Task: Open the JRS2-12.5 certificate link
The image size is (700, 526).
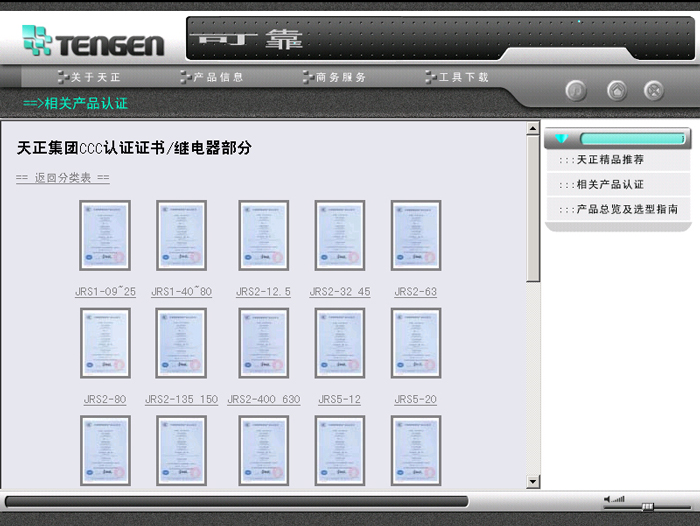Action: 263,292
